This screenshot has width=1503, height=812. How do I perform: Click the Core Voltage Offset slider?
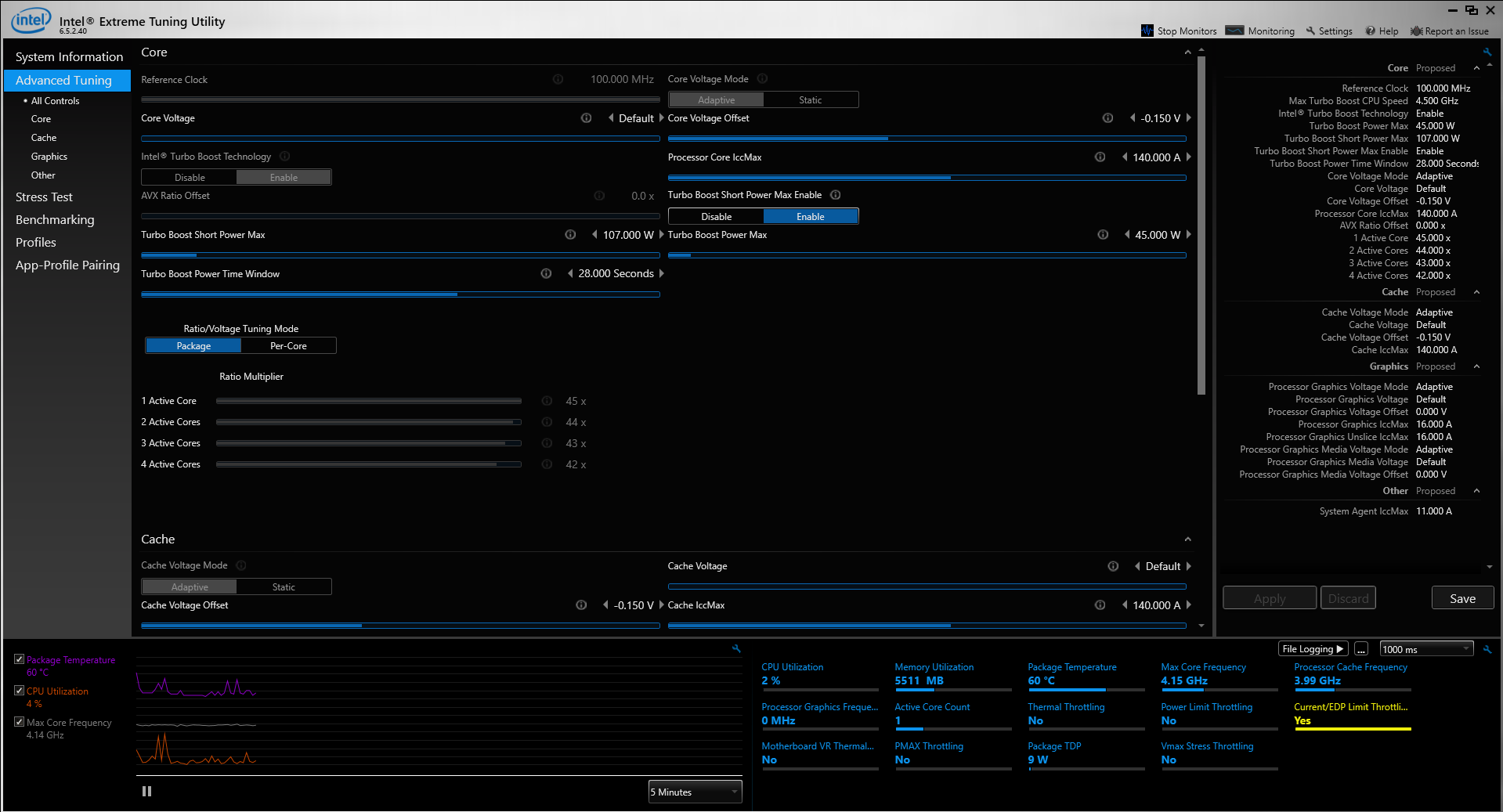[927, 139]
